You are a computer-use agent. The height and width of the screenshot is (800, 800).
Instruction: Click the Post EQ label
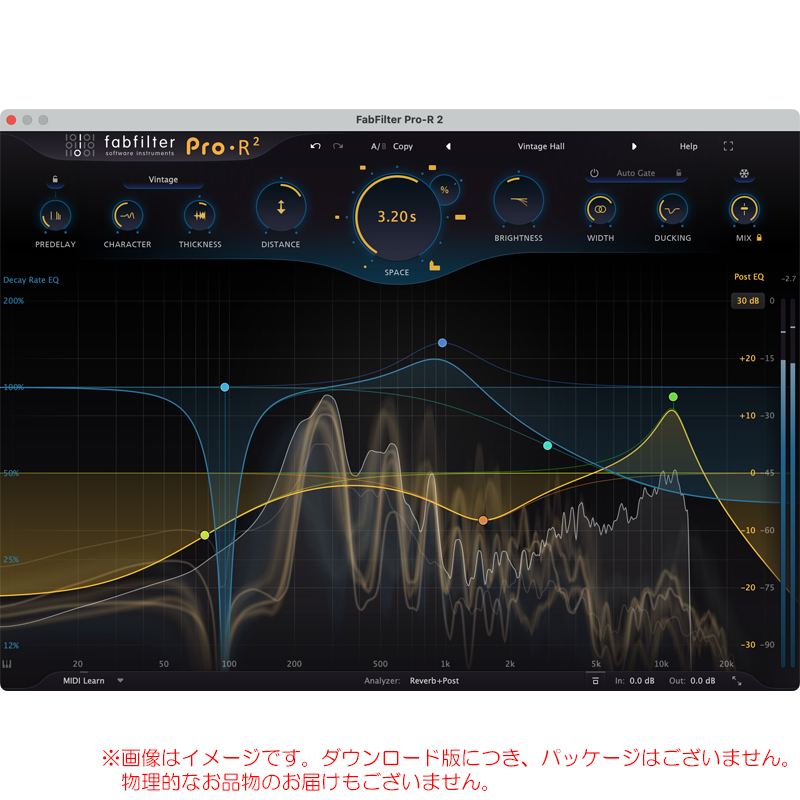(x=749, y=277)
